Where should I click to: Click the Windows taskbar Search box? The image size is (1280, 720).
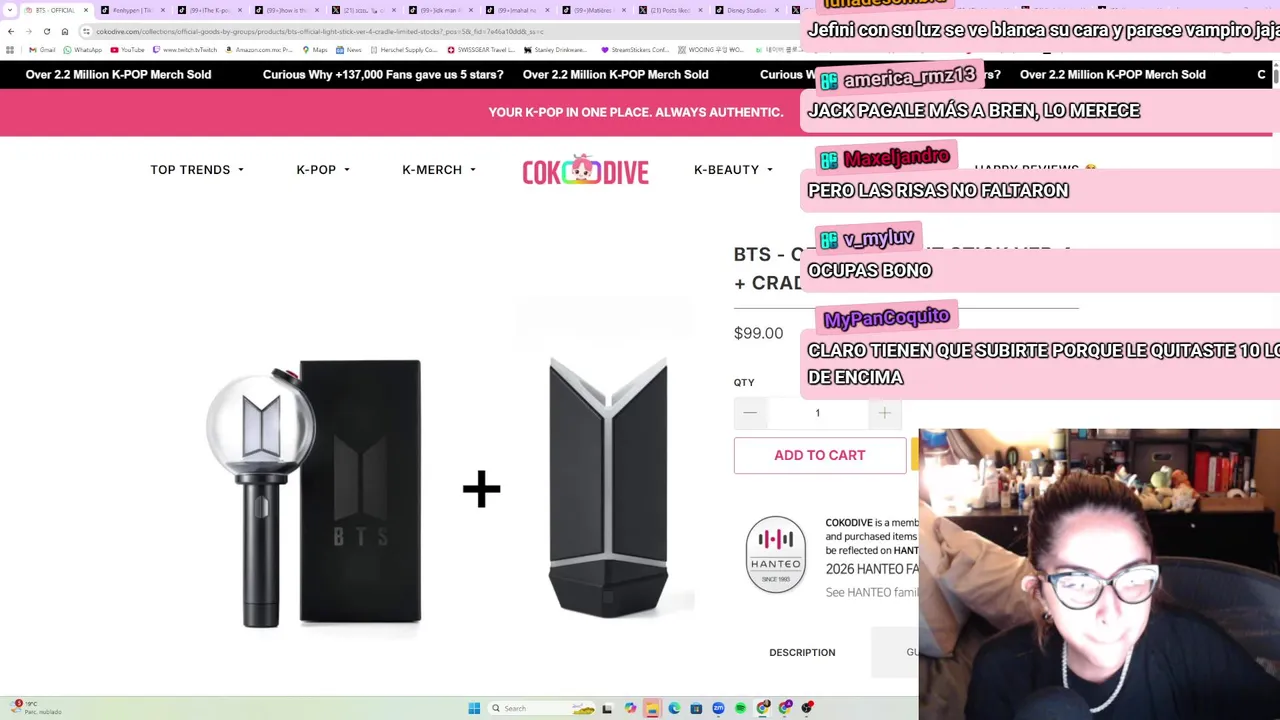[x=542, y=708]
